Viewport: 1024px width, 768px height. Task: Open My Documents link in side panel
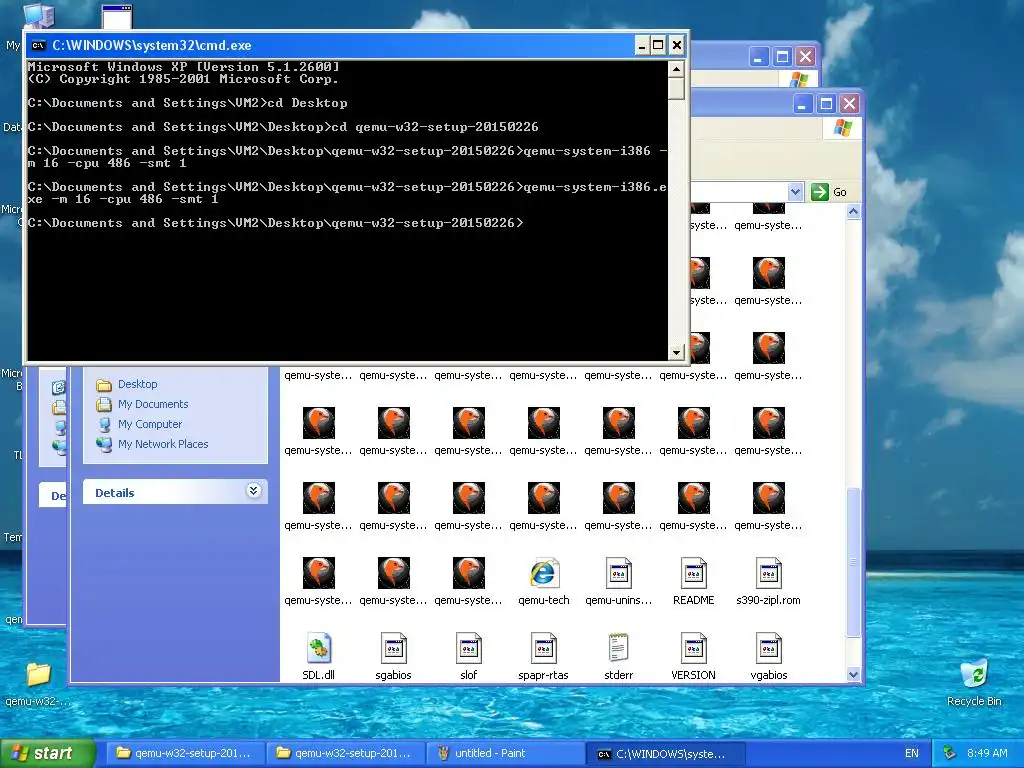[153, 404]
